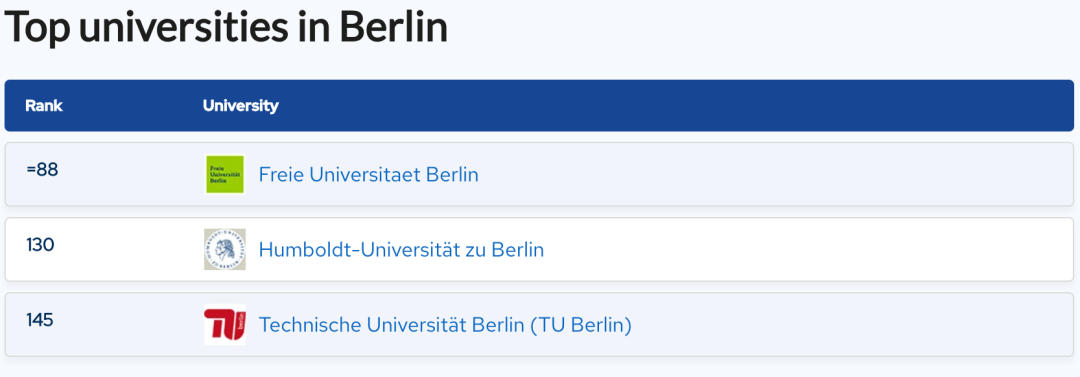Click the Rank column header
Viewport: 1080px width, 377px height.
(44, 106)
